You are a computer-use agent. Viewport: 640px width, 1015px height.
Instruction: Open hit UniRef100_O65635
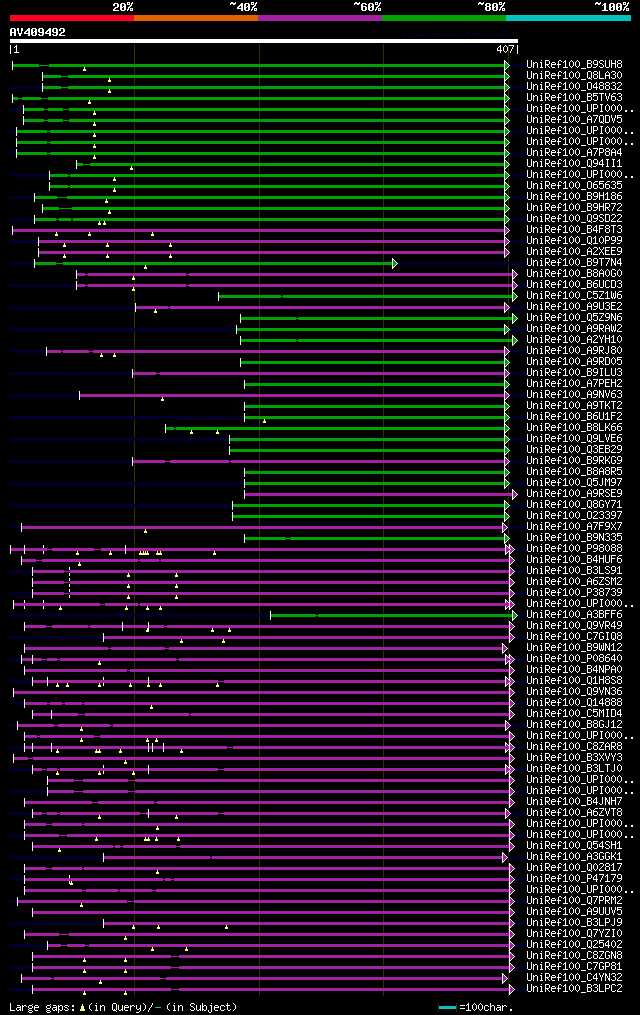click(574, 186)
